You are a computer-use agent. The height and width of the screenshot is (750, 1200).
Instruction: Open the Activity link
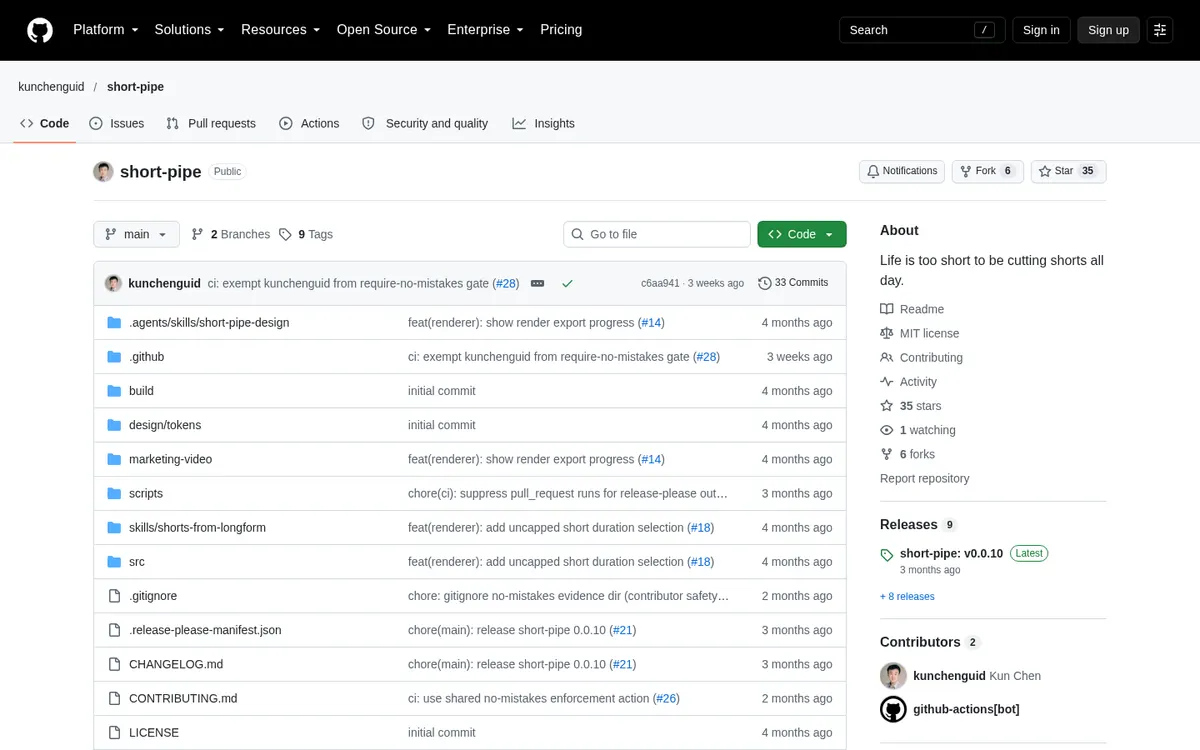908,381
